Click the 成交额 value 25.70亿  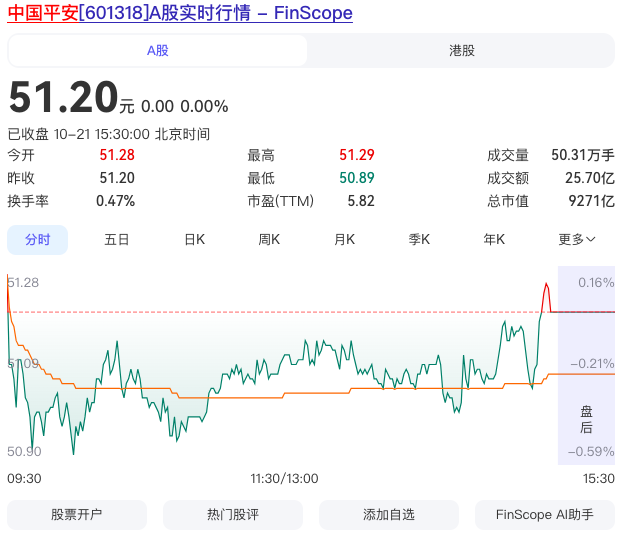pyautogui.click(x=590, y=178)
